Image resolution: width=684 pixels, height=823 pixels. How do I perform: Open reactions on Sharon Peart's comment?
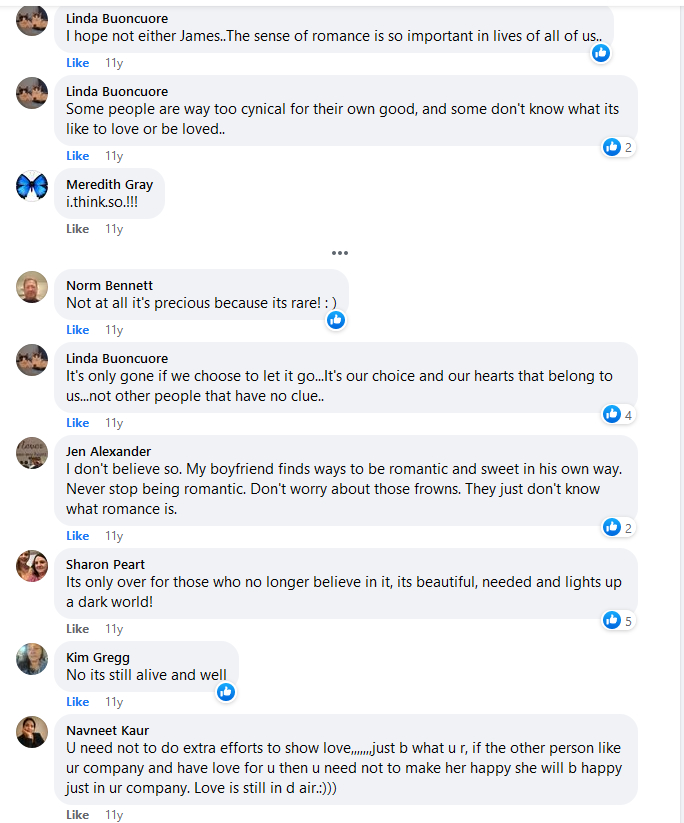619,620
